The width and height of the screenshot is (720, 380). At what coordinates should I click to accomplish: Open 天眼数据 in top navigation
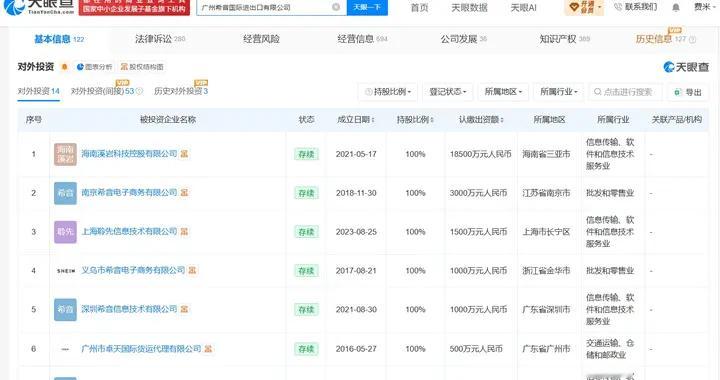pyautogui.click(x=469, y=7)
